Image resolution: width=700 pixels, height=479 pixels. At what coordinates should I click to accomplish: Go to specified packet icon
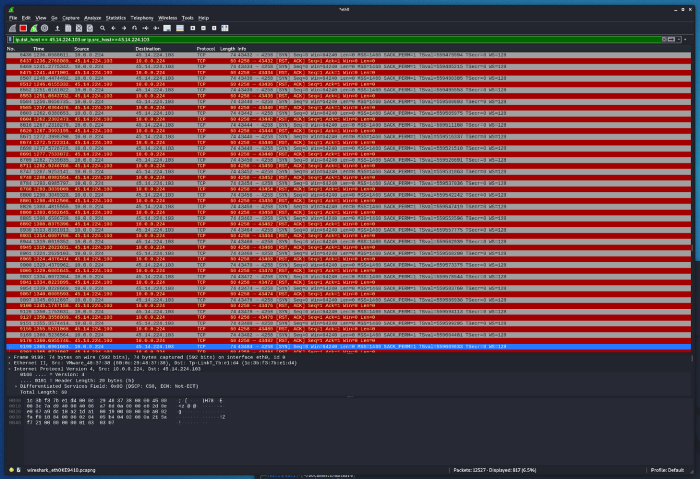coord(134,28)
